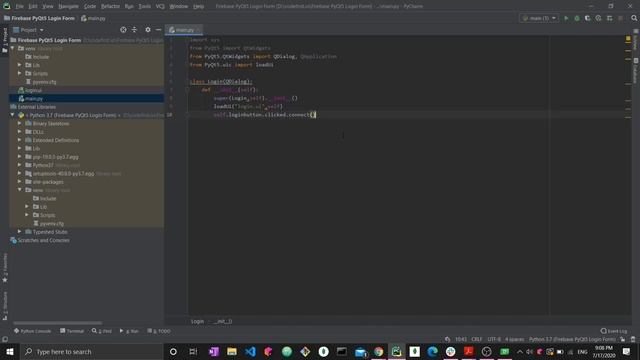The width and height of the screenshot is (640, 360).
Task: Open Project panel settings gear
Action: tap(148, 30)
